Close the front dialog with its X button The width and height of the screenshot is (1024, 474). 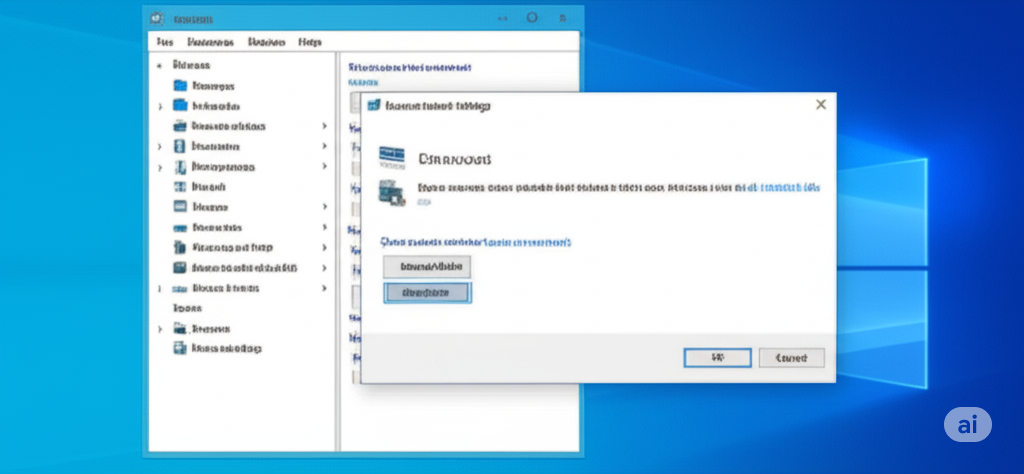click(x=821, y=104)
